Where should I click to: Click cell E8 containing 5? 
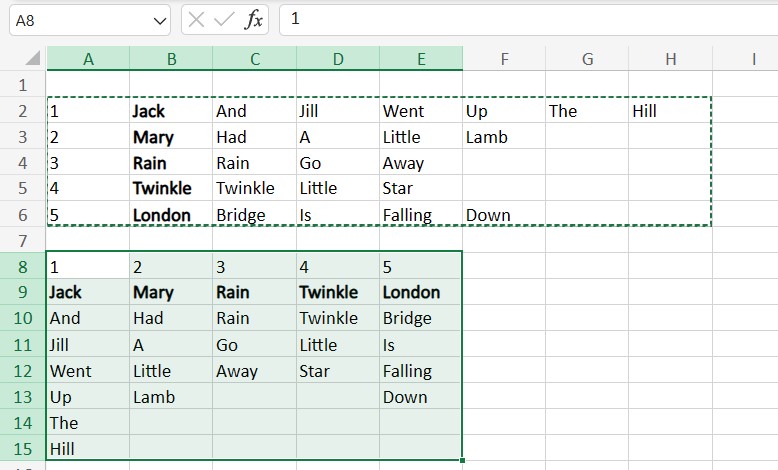[x=421, y=267]
